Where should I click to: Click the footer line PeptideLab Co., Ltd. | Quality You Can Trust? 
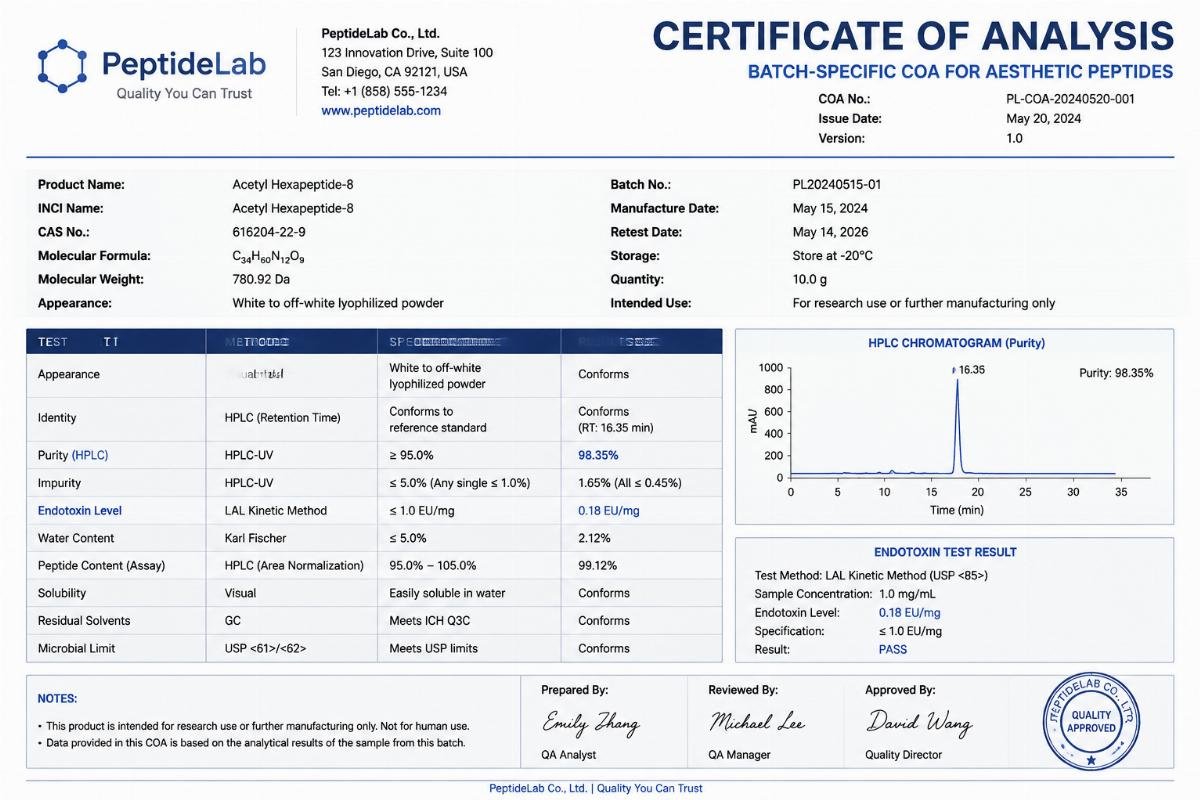[596, 788]
